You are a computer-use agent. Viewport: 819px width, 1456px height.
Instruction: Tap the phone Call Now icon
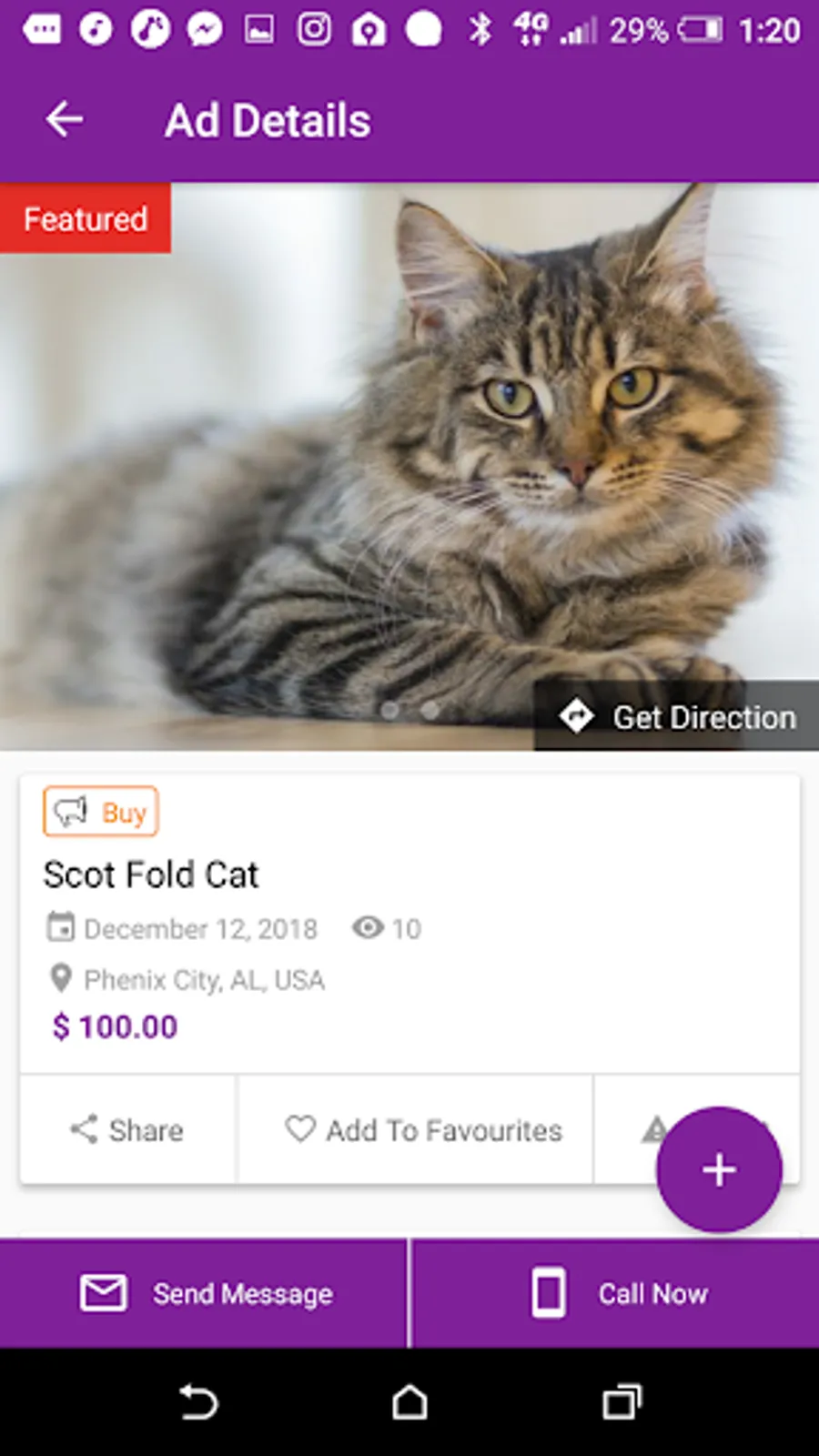pos(548,1292)
